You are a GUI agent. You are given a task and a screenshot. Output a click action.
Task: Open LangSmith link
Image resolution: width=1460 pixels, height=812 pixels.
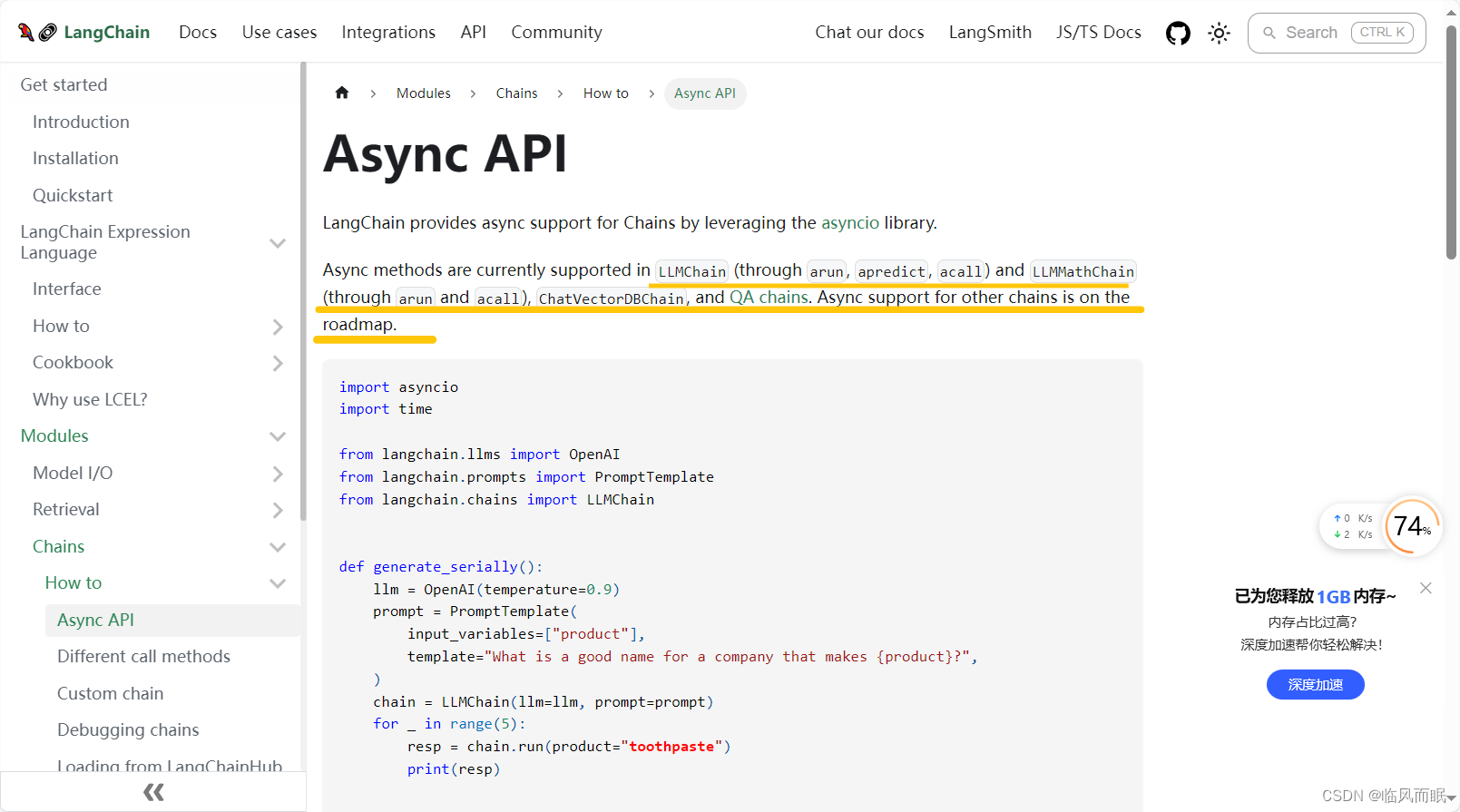990,33
